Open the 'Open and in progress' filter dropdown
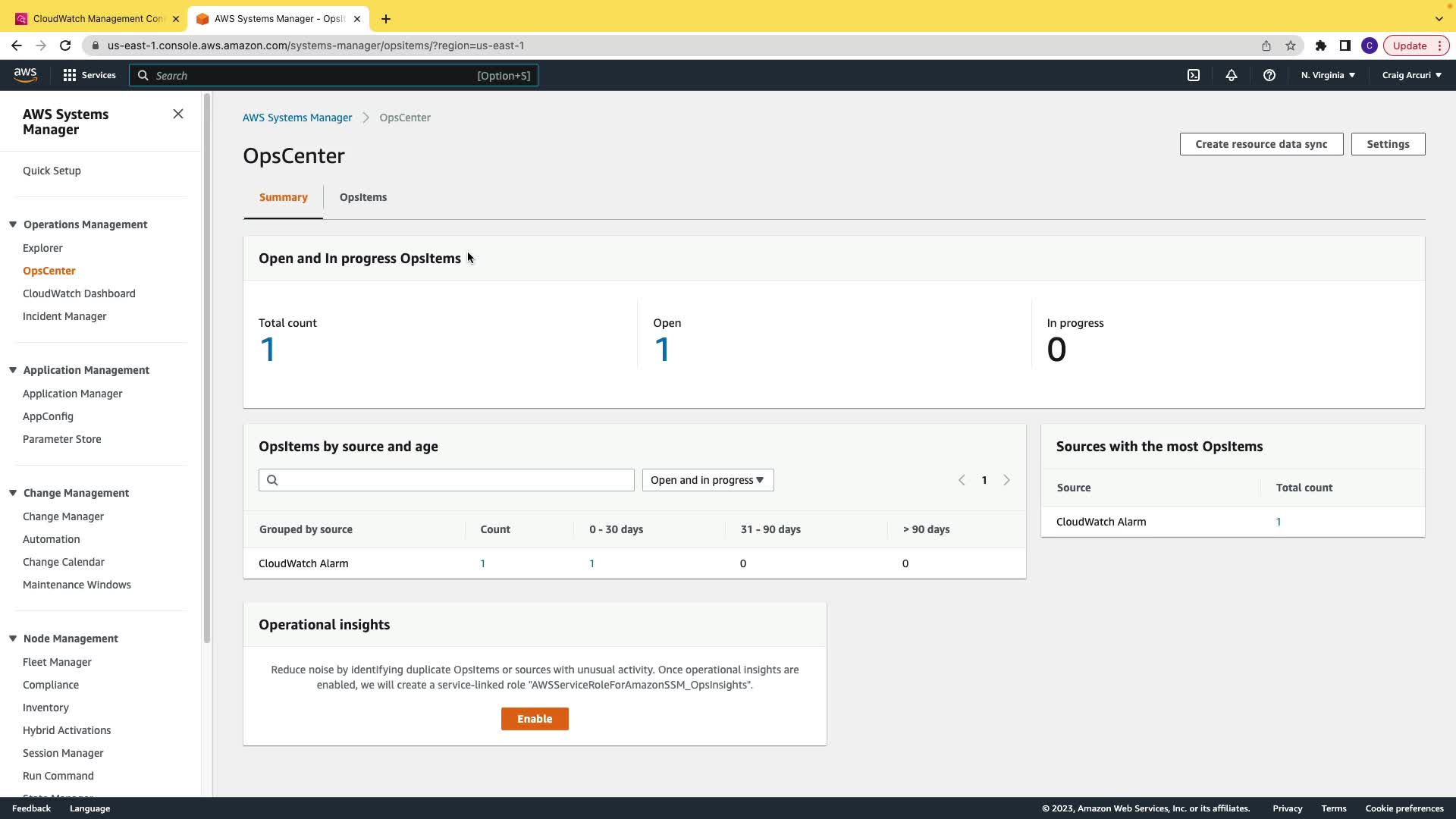Screen dimensions: 1456x819 pos(708,480)
